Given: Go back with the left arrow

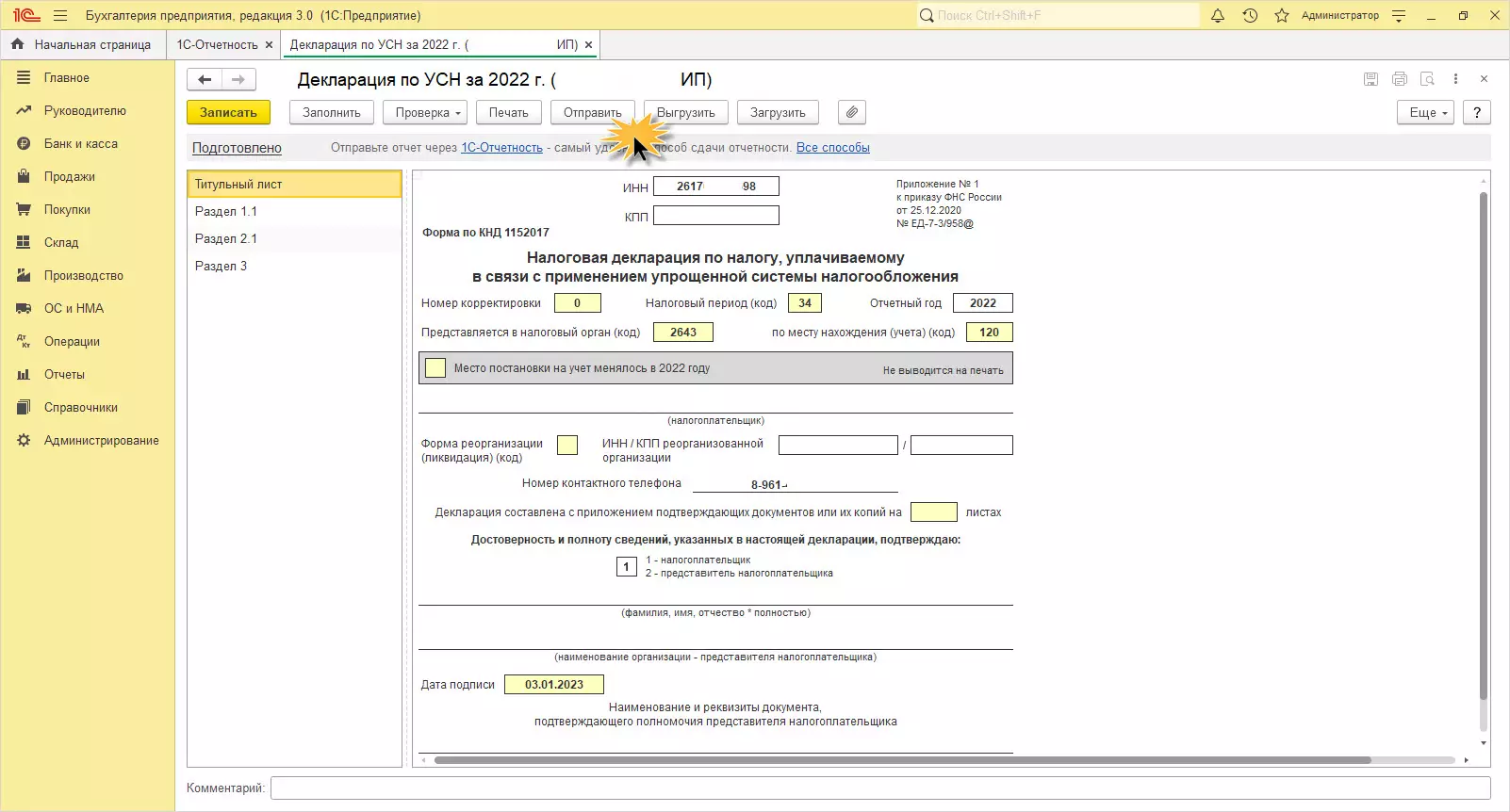Looking at the screenshot, I should click(205, 80).
